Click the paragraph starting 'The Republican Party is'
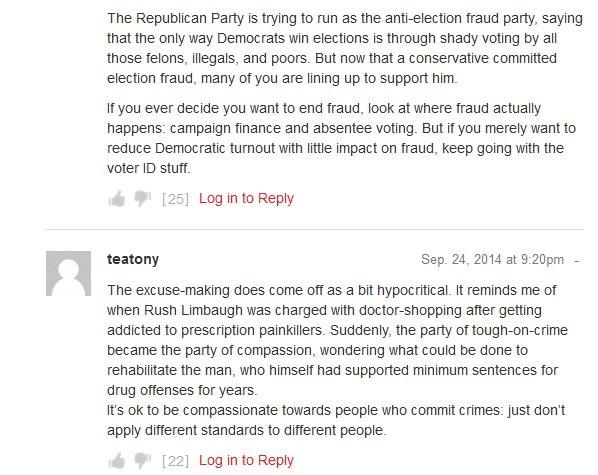 tap(345, 48)
